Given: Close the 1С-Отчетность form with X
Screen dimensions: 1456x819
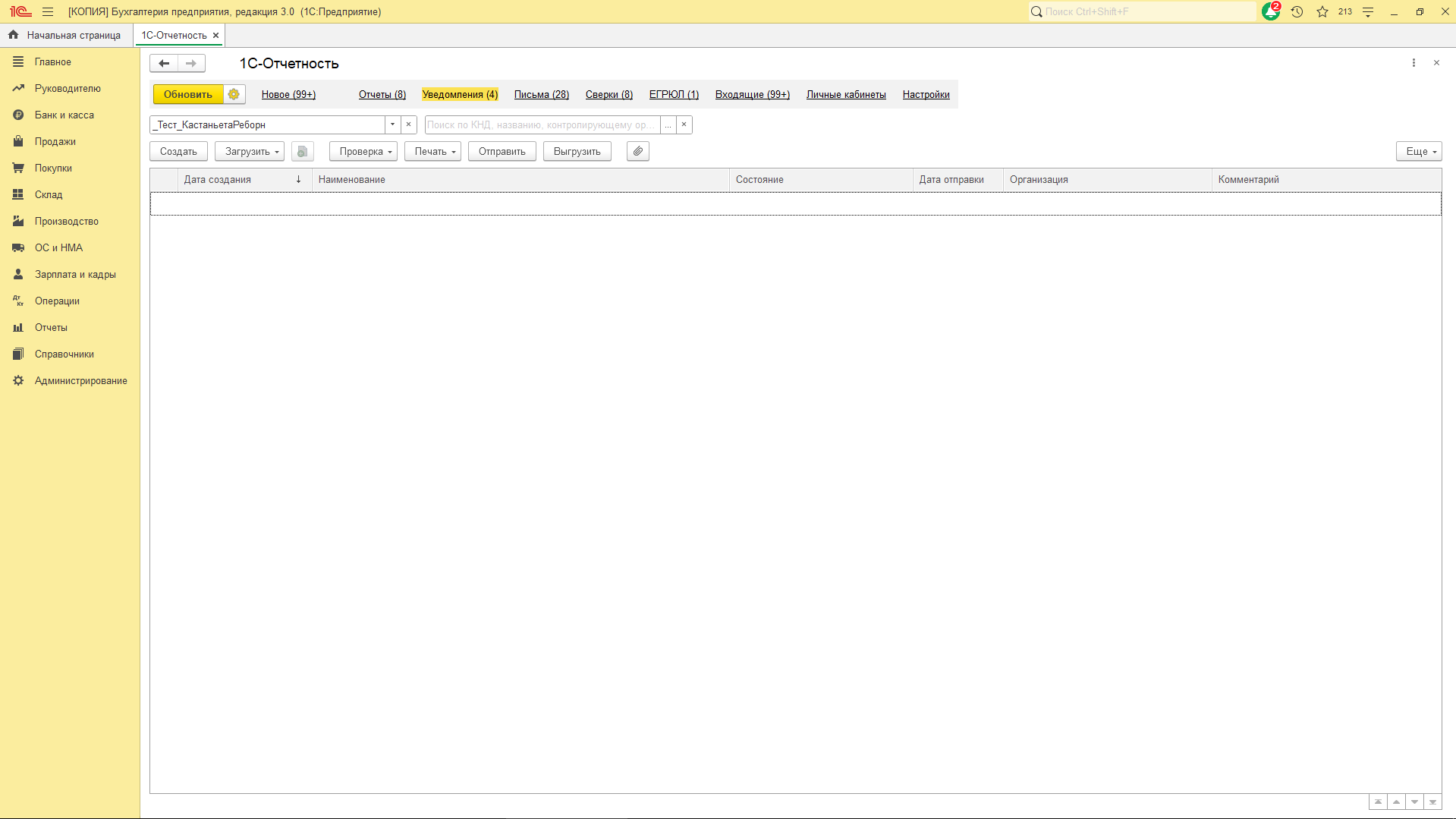Looking at the screenshot, I should click(1436, 63).
